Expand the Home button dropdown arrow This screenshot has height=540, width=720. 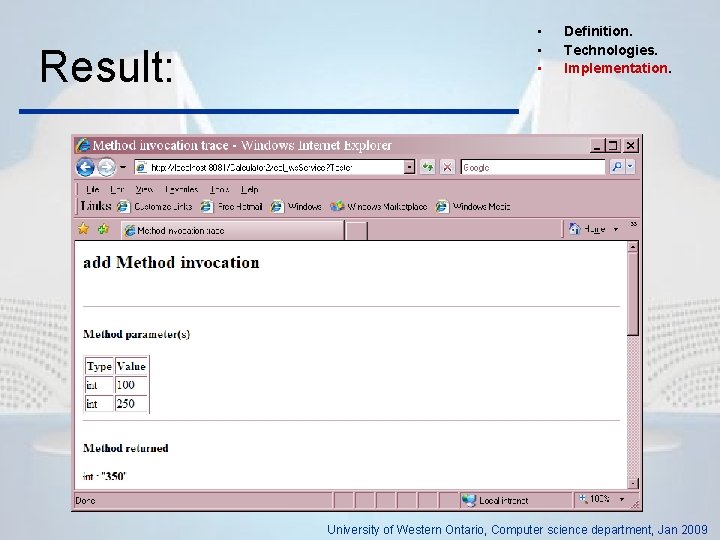pos(616,229)
